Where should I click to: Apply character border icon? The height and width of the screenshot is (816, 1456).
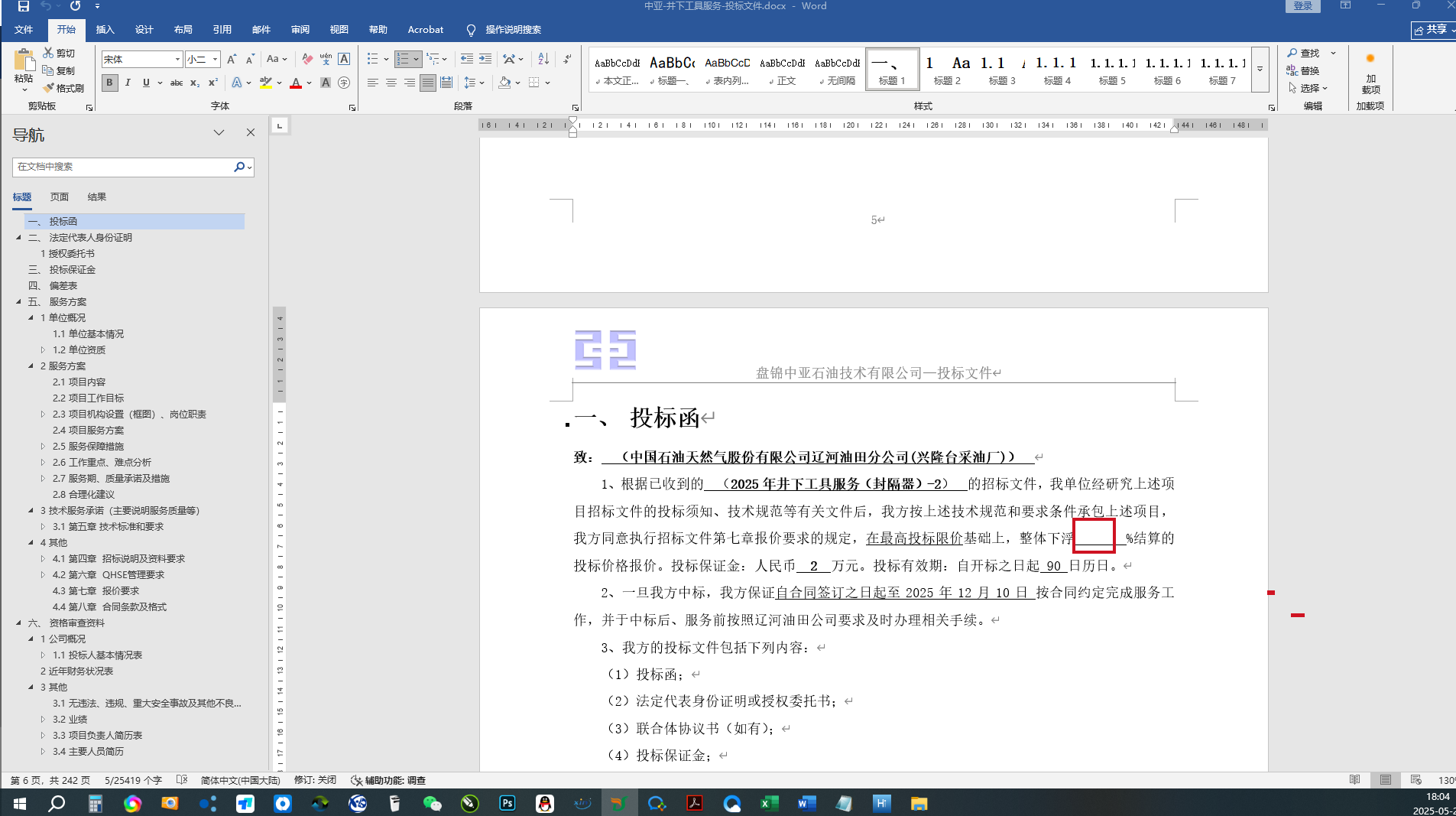pos(344,59)
